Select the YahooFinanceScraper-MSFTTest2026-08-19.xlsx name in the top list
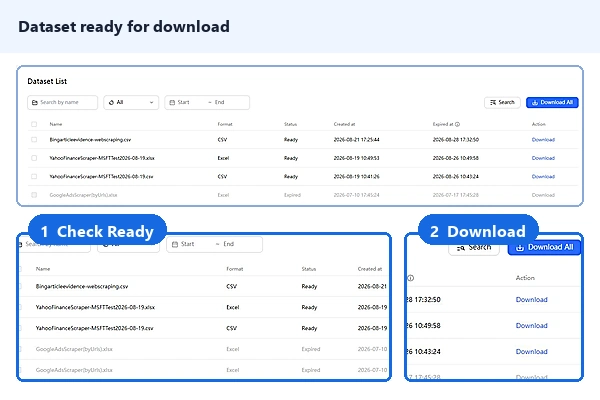 (102, 158)
